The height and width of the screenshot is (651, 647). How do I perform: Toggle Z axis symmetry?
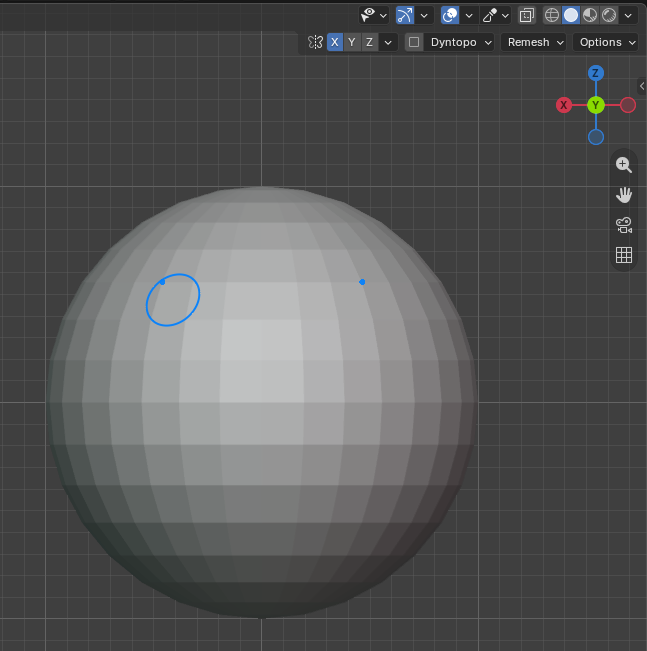coord(369,42)
